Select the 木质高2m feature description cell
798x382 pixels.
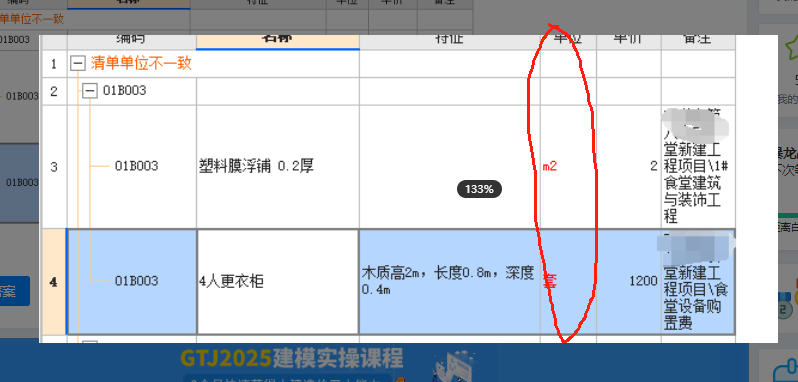click(x=450, y=282)
